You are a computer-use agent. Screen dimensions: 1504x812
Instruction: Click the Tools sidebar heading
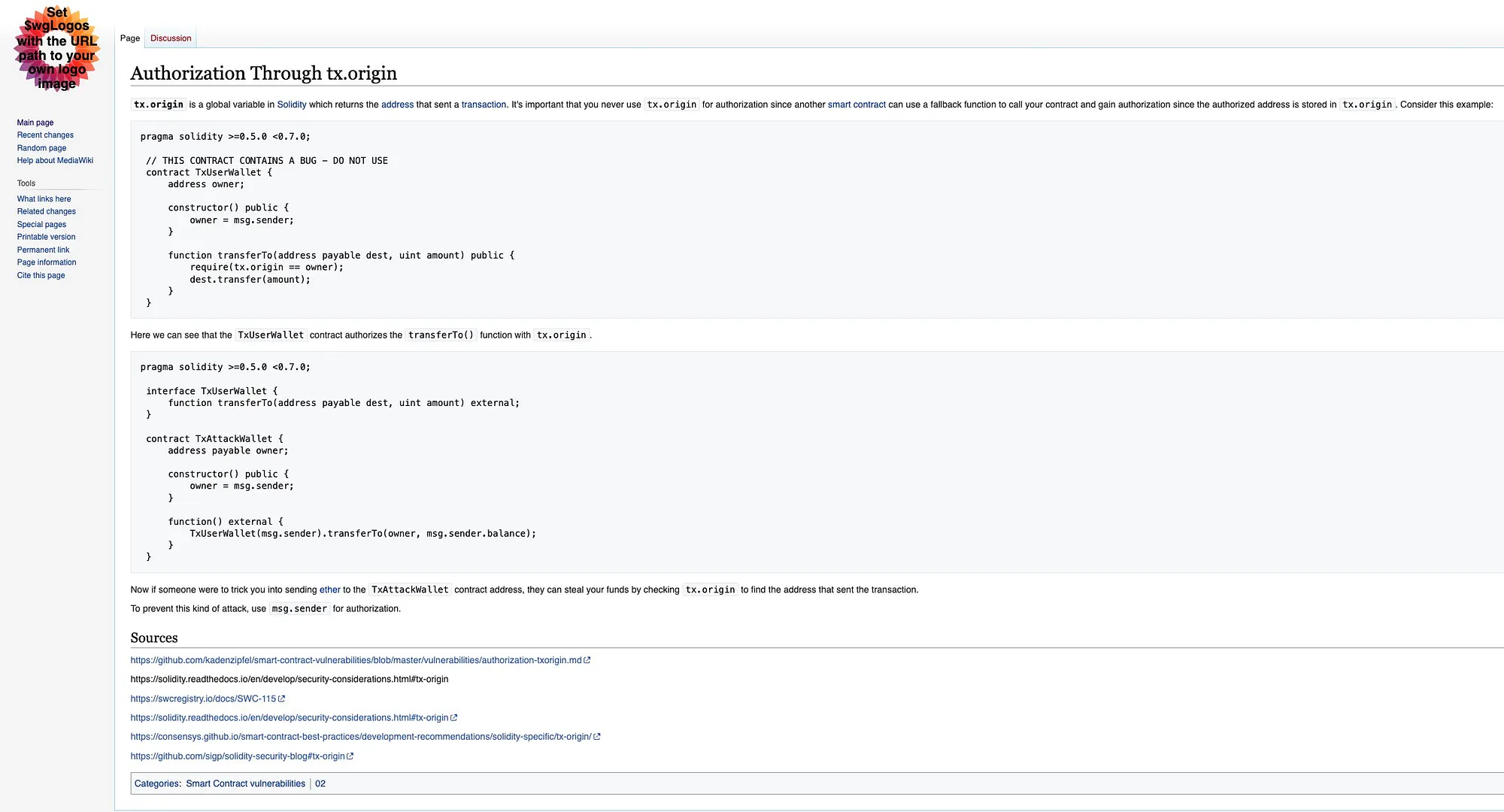[26, 183]
